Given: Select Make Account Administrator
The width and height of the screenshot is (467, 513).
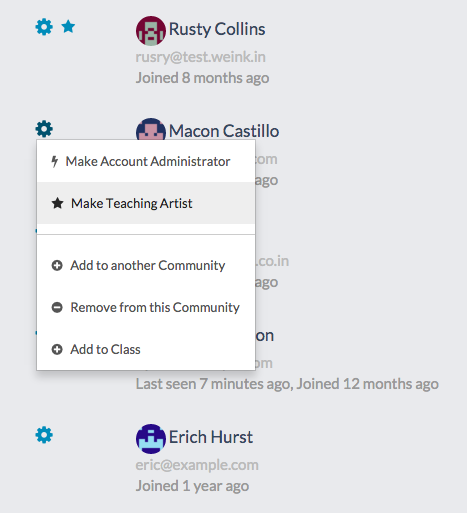Looking at the screenshot, I should (146, 161).
